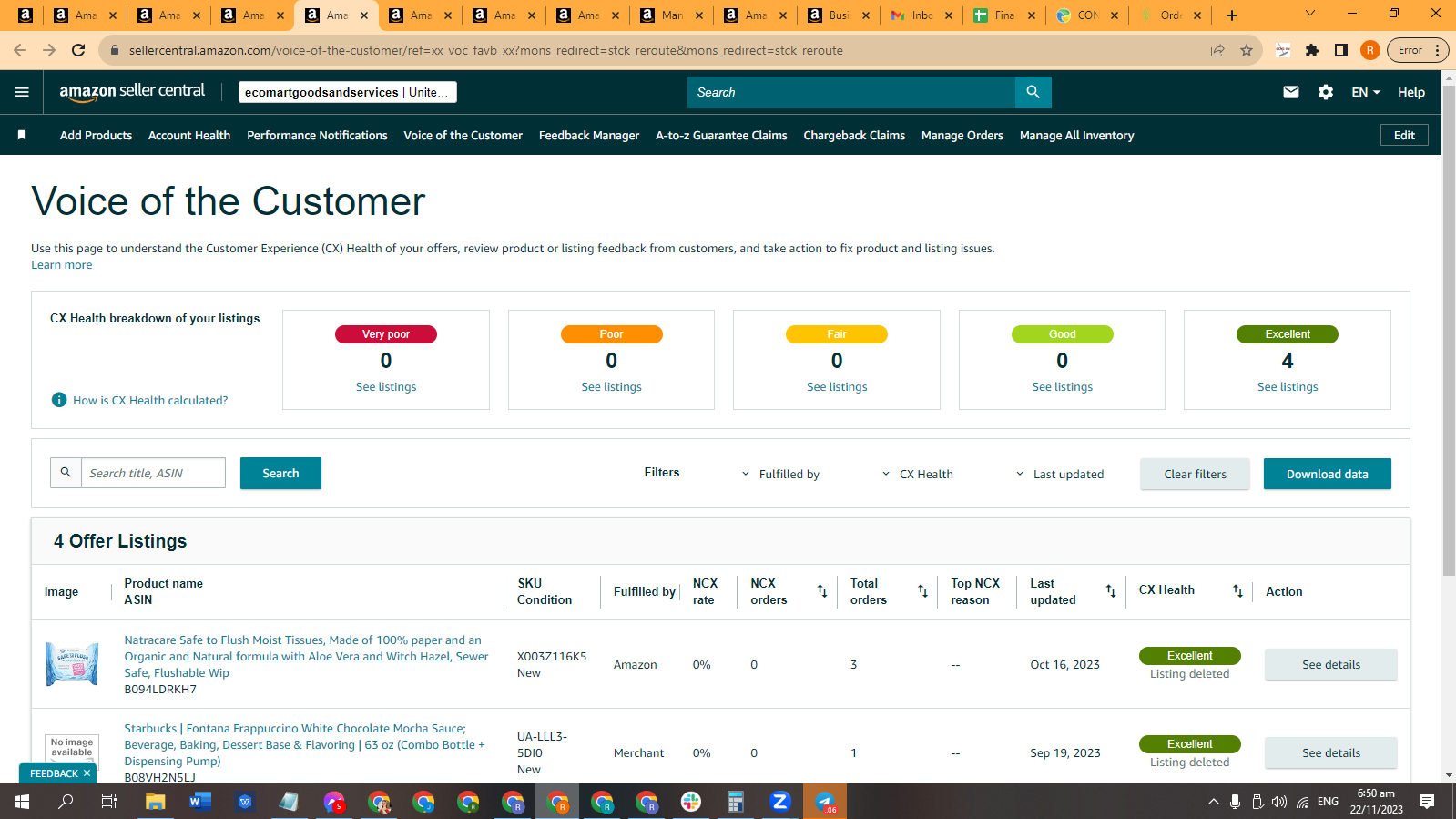Screen dimensions: 1456x819
Task: Open the Chrome tab search chevron
Action: (1310, 14)
